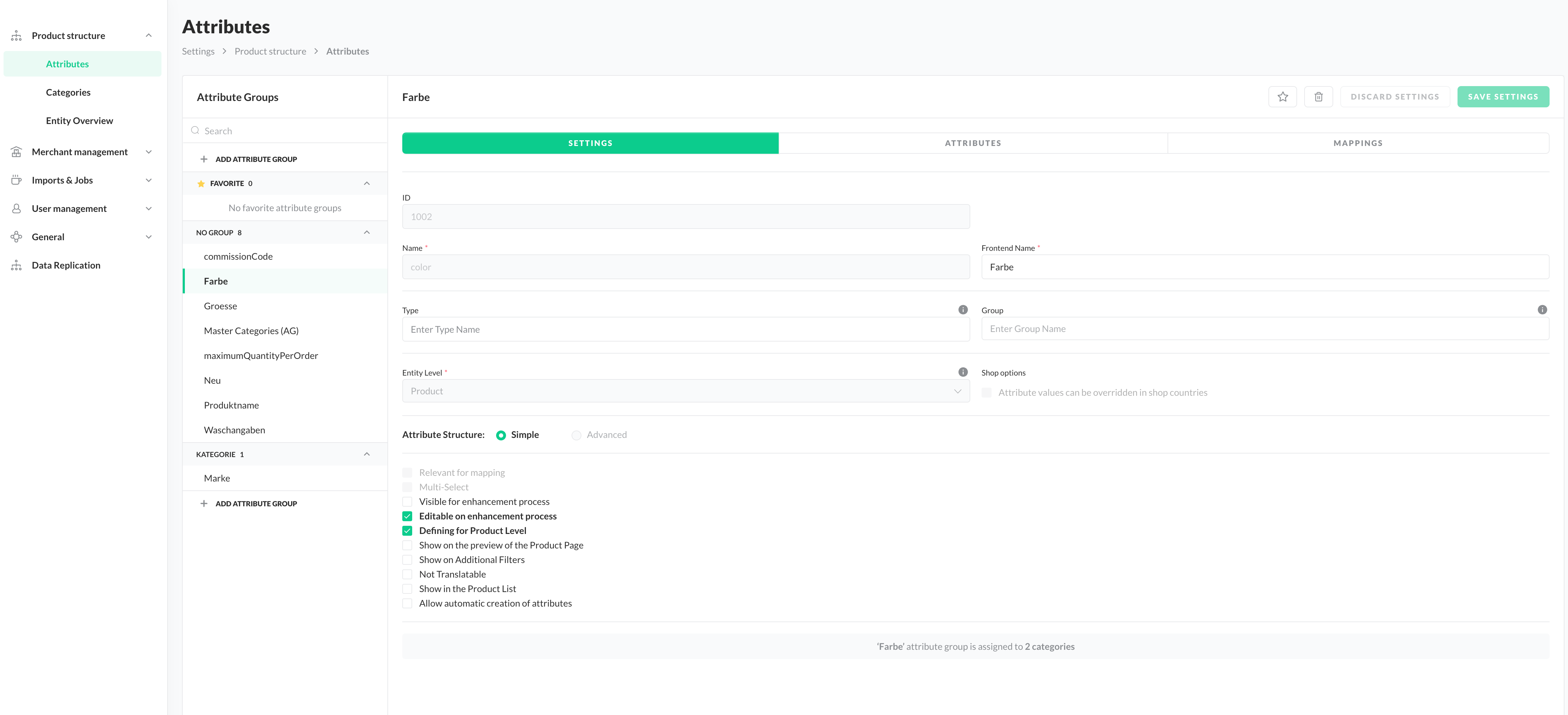Select the Simple attribute structure radio
Image resolution: width=1568 pixels, height=715 pixels.
501,435
